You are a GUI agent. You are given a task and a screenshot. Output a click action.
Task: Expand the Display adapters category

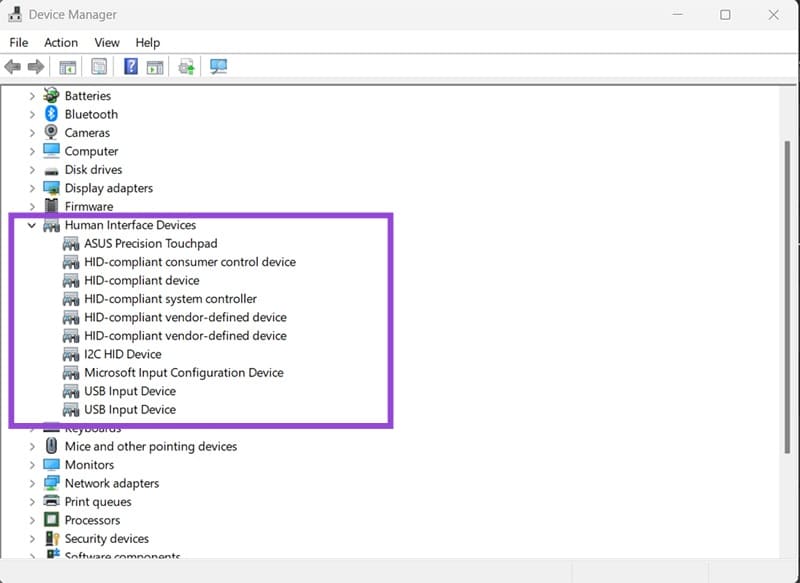pyautogui.click(x=32, y=188)
